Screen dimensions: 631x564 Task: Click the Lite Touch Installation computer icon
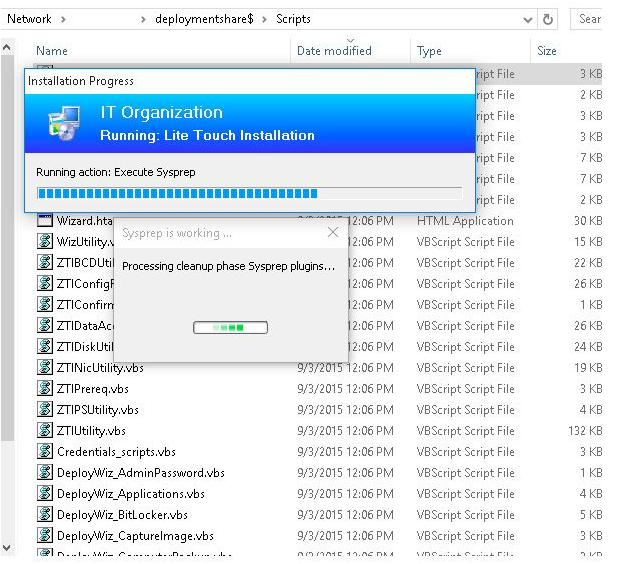pos(64,123)
